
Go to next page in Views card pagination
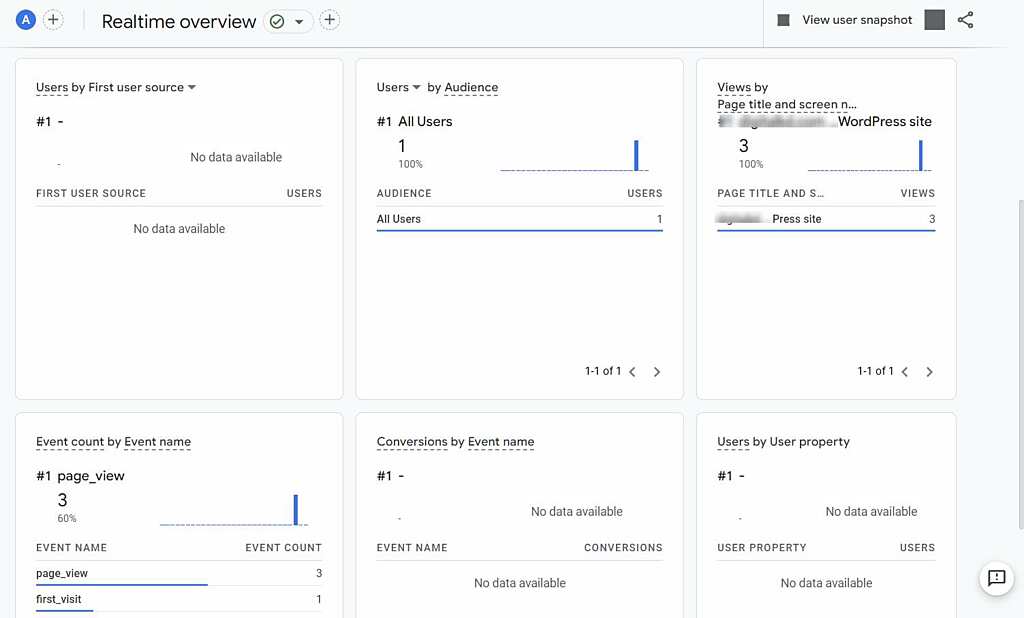coord(929,372)
